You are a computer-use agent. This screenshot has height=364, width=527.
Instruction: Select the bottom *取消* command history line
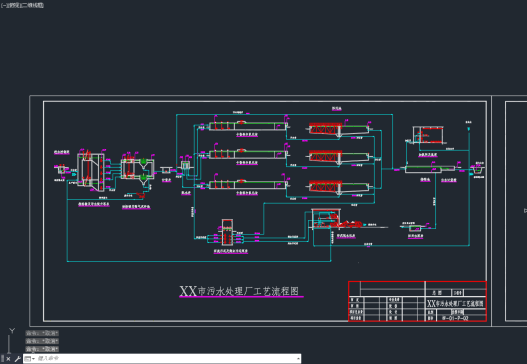pyautogui.click(x=42, y=349)
